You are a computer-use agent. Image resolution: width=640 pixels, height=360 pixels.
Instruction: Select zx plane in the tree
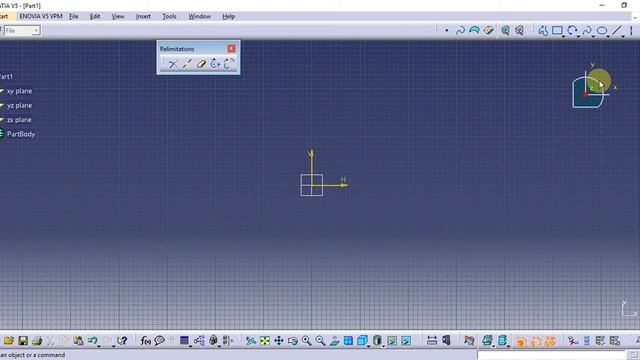pyautogui.click(x=19, y=120)
